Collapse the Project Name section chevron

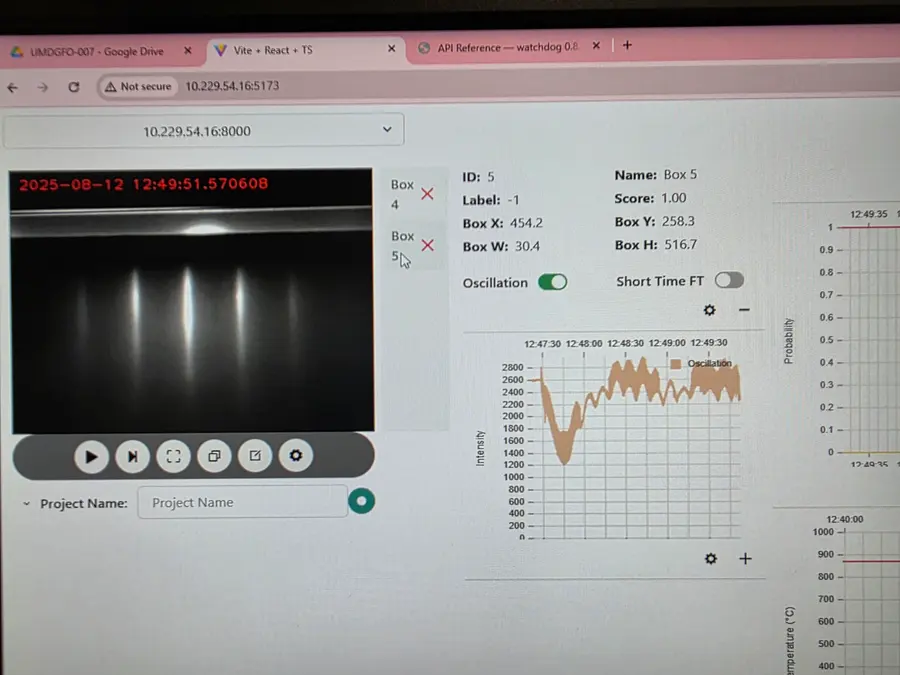[26, 504]
